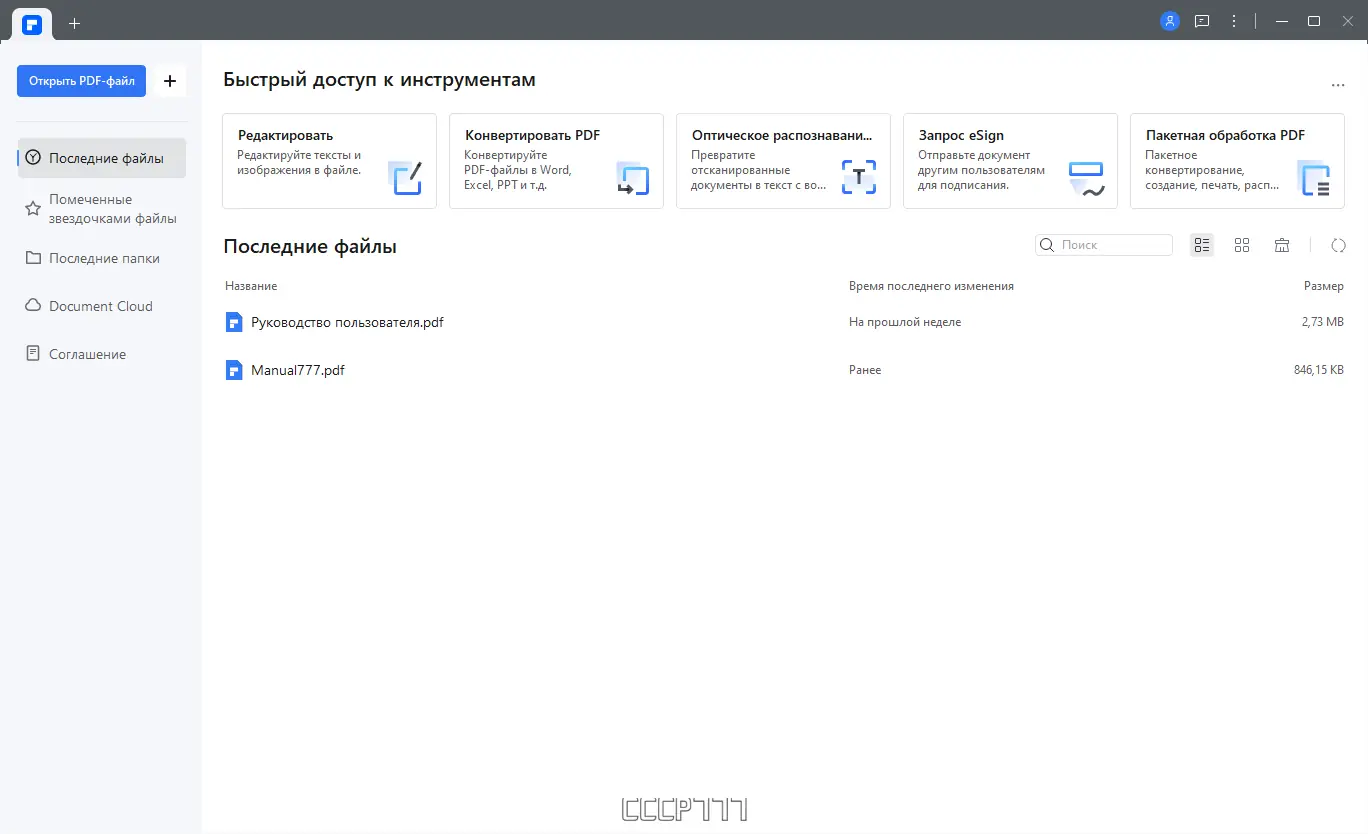
Task: Click the 2,73 MB size value
Action: click(x=1323, y=322)
